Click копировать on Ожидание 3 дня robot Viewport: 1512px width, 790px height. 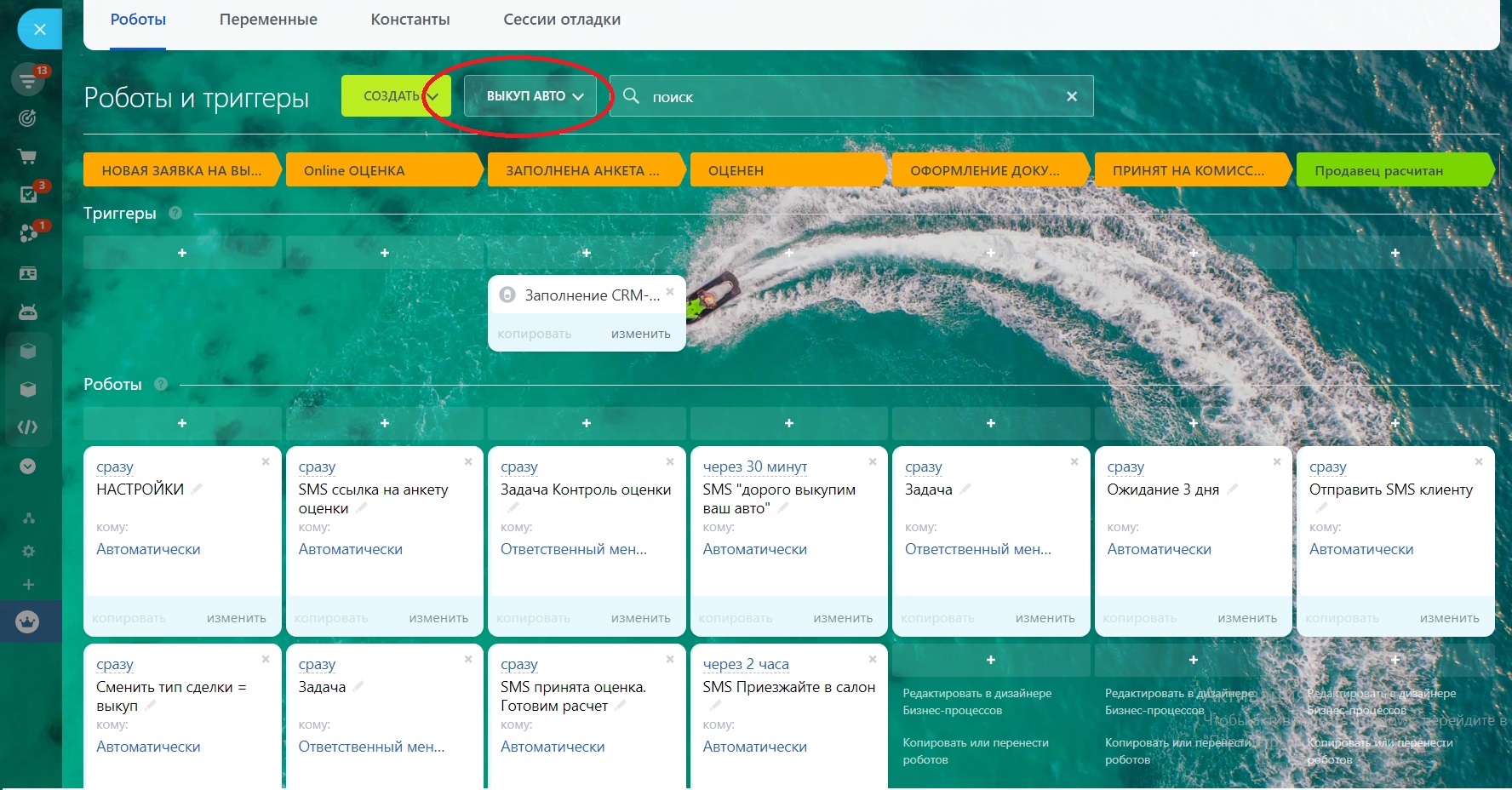click(1140, 618)
